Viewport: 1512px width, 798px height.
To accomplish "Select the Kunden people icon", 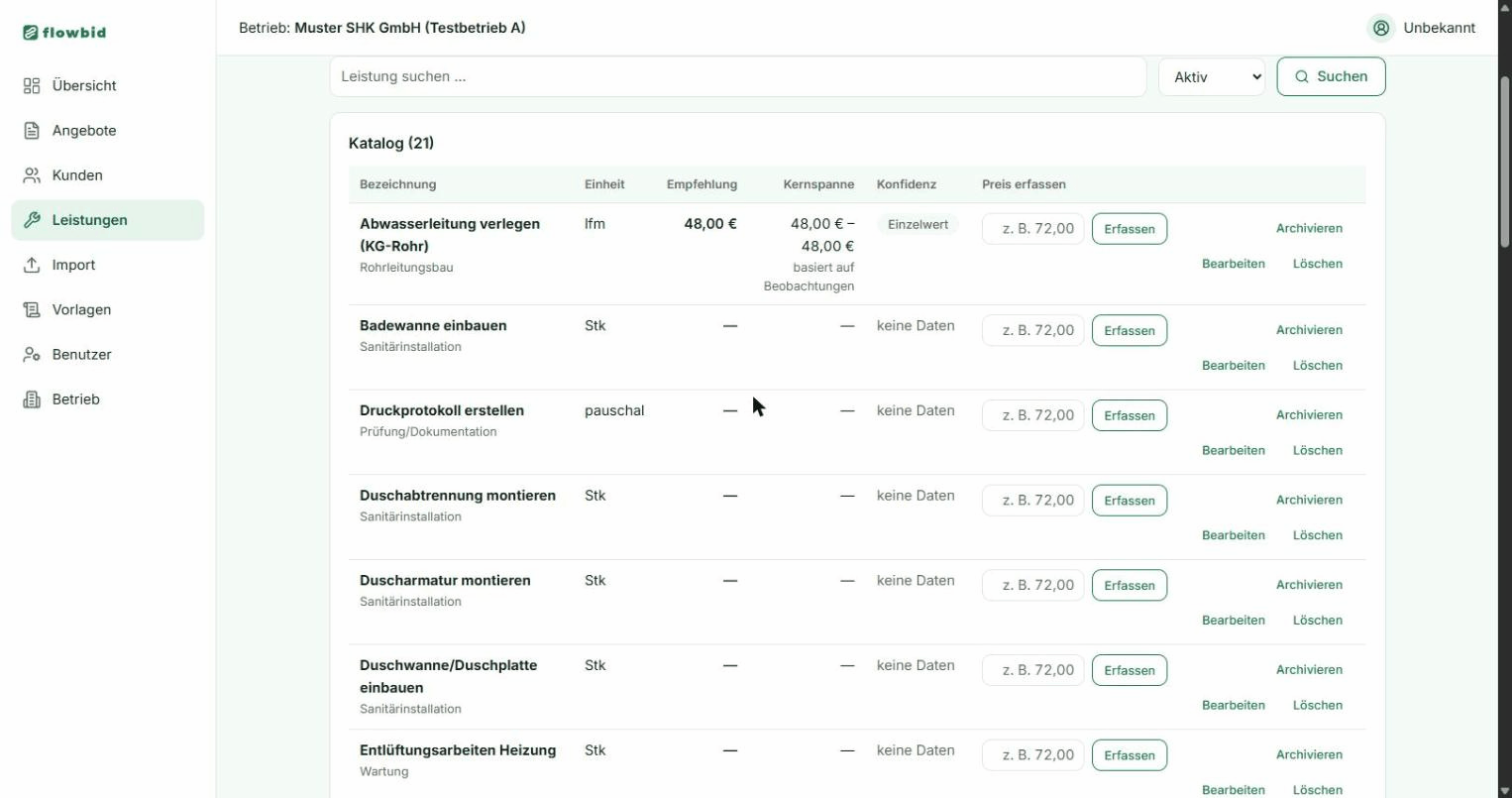I will [x=32, y=175].
